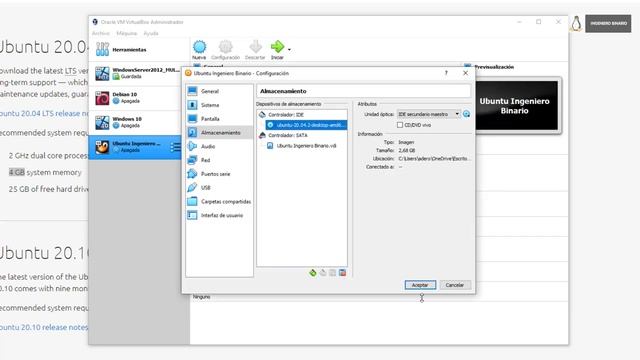Click the penguin logo in top corner
The height and width of the screenshot is (360, 640).
coord(576,24)
